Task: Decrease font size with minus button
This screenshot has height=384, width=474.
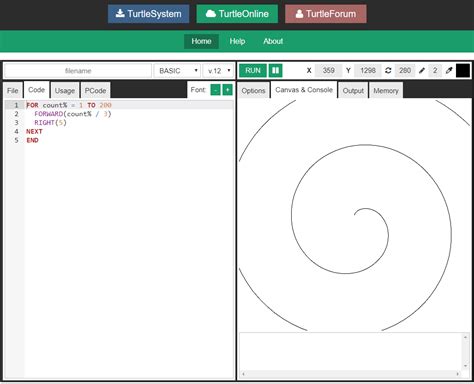Action: click(216, 90)
